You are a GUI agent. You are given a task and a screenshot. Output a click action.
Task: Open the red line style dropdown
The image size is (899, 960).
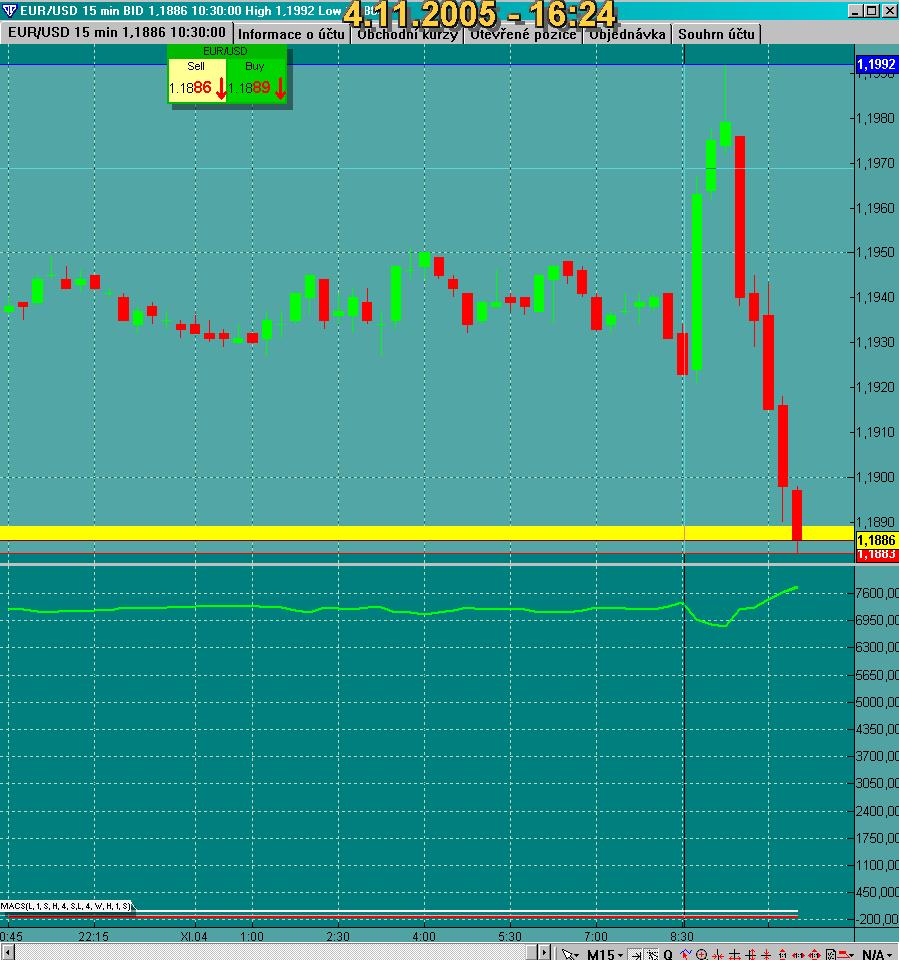tap(846, 954)
